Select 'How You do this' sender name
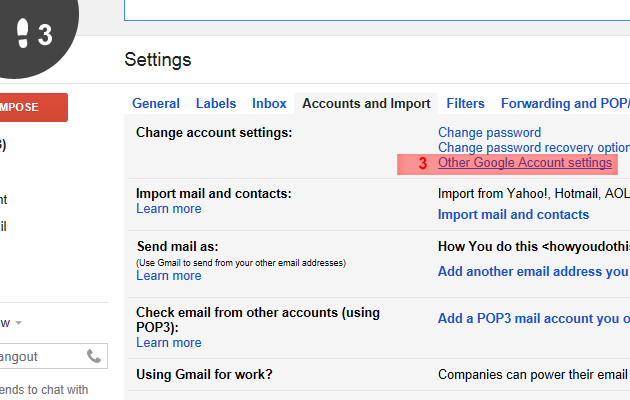 point(488,246)
